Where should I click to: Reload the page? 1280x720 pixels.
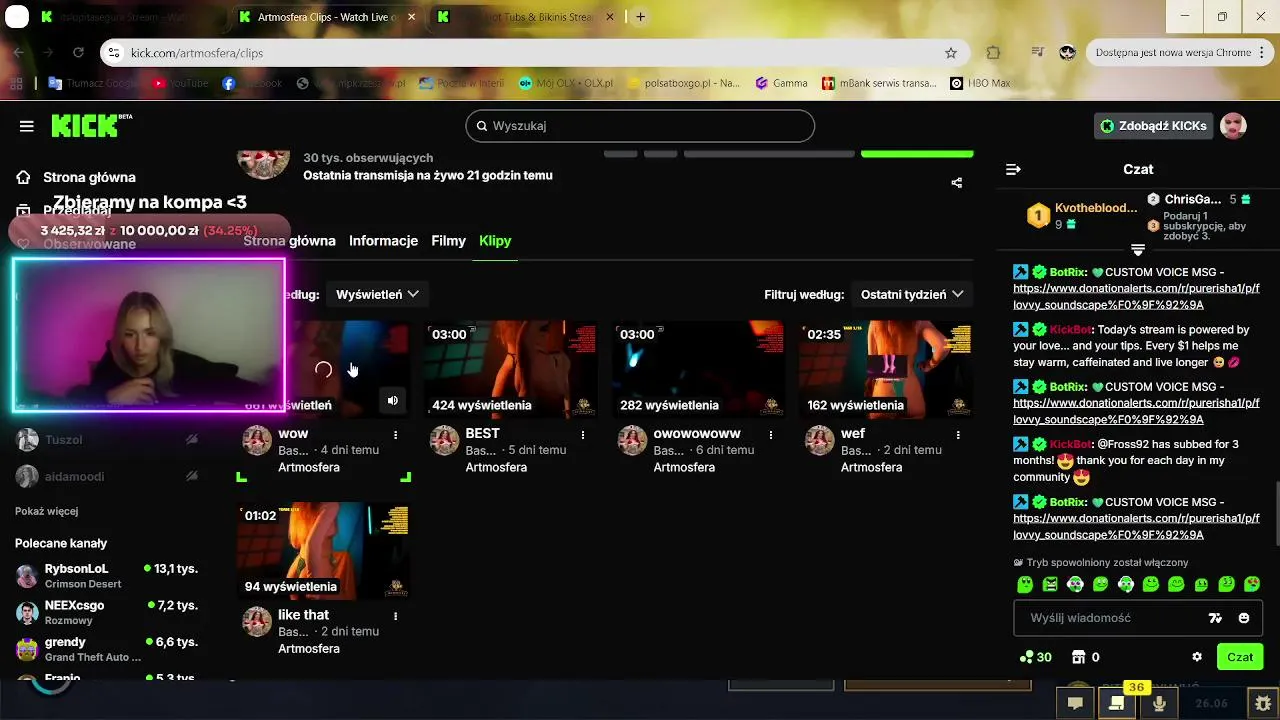[x=78, y=53]
